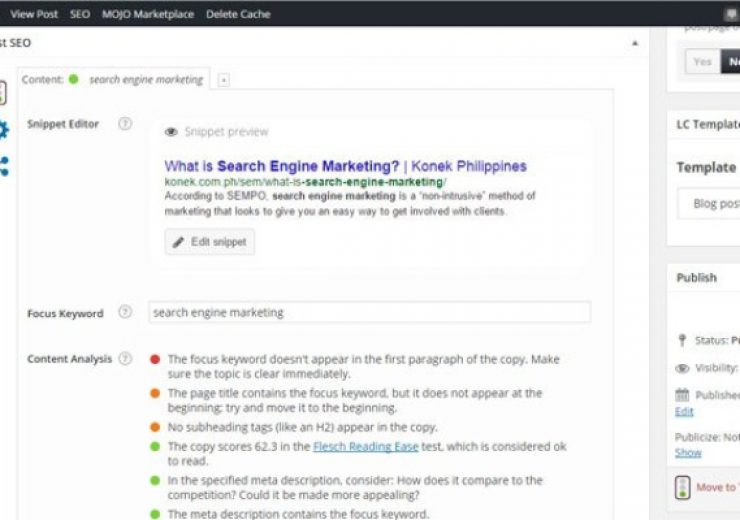
Task: Click the Edit snippet button
Action: tap(210, 242)
